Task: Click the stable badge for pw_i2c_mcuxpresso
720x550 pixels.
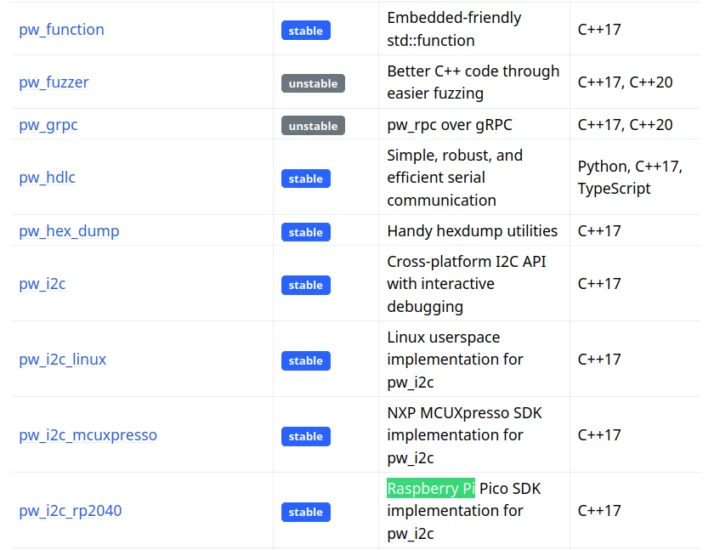Action: click(x=305, y=436)
